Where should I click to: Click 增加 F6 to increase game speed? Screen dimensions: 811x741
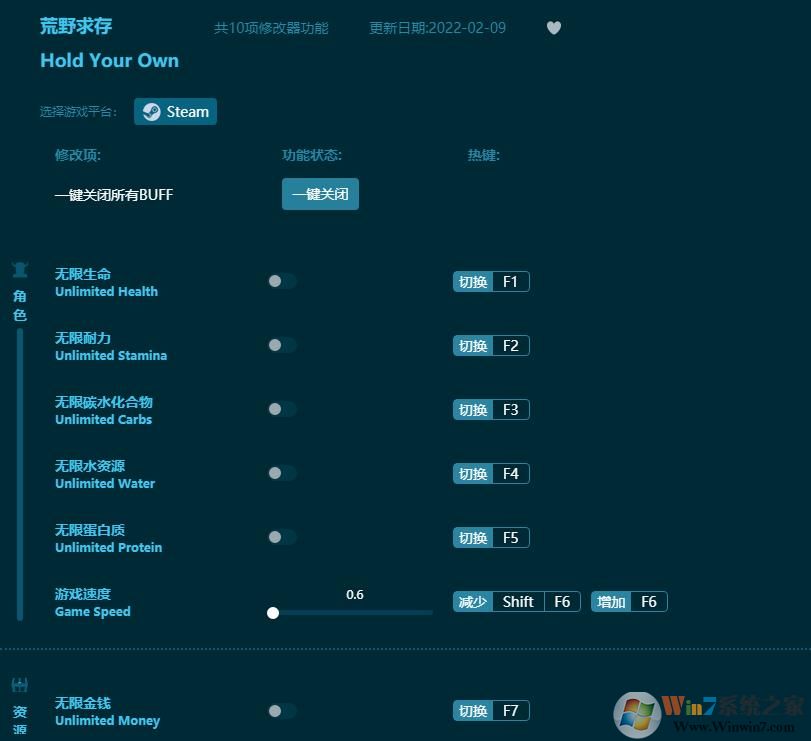coord(629,601)
